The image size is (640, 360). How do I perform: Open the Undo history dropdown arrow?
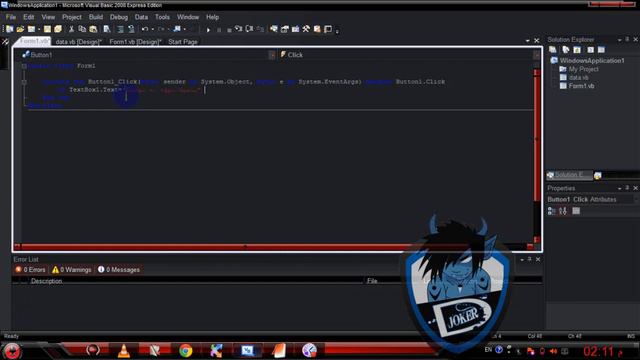point(153,29)
